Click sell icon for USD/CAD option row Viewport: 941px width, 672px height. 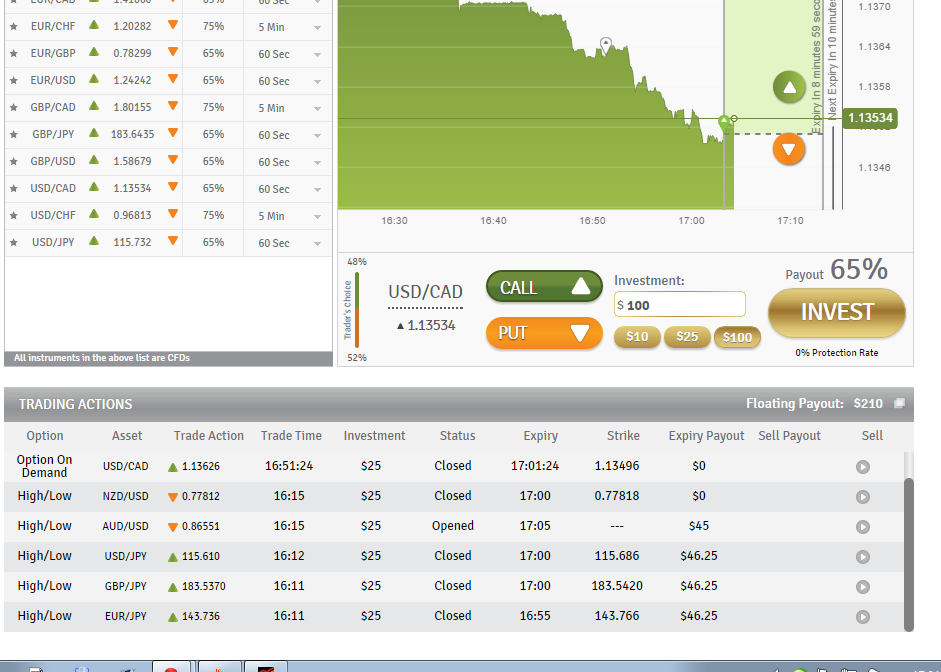863,467
